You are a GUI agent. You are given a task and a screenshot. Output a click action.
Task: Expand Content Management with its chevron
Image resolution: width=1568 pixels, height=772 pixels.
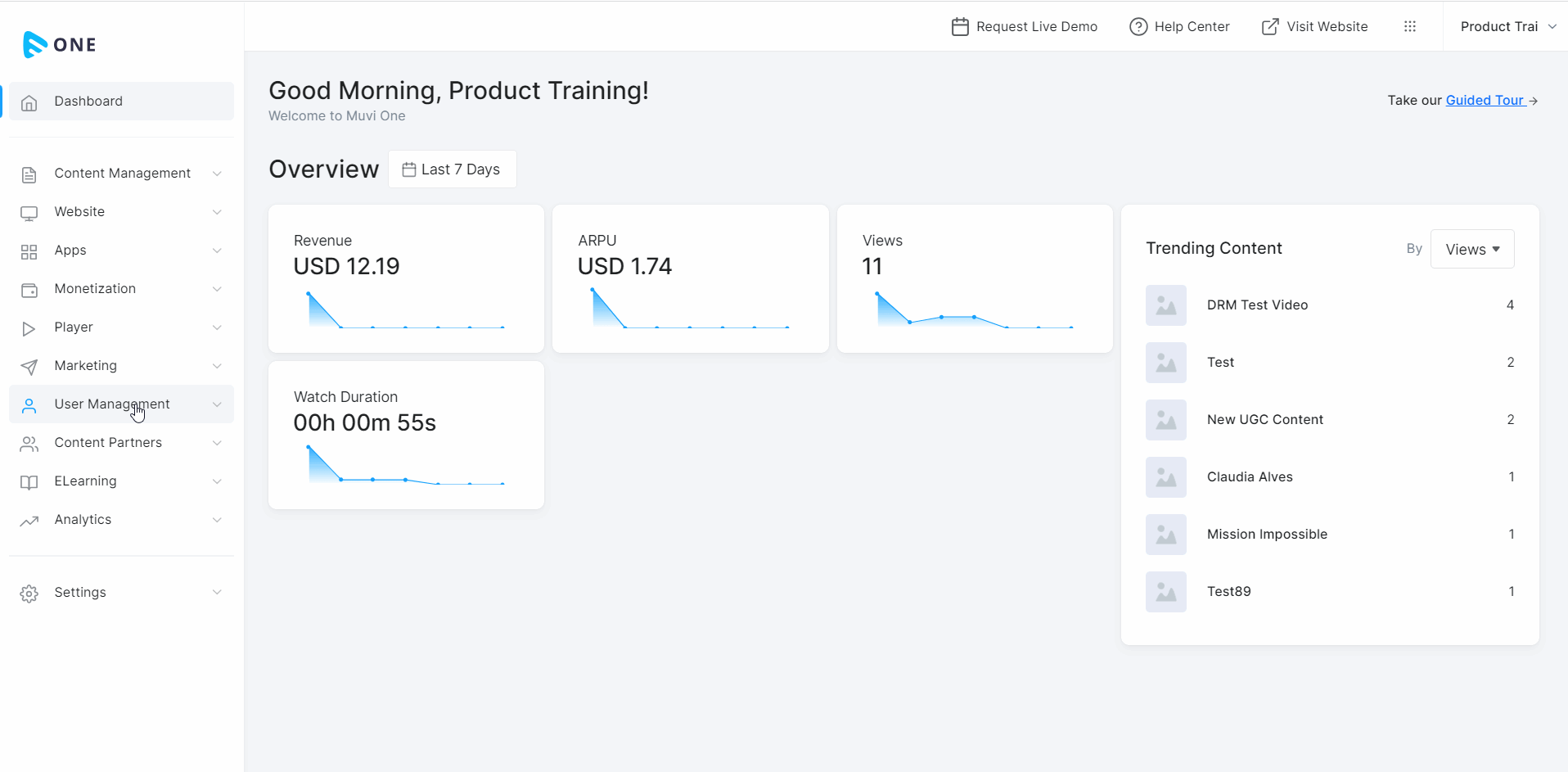[217, 174]
